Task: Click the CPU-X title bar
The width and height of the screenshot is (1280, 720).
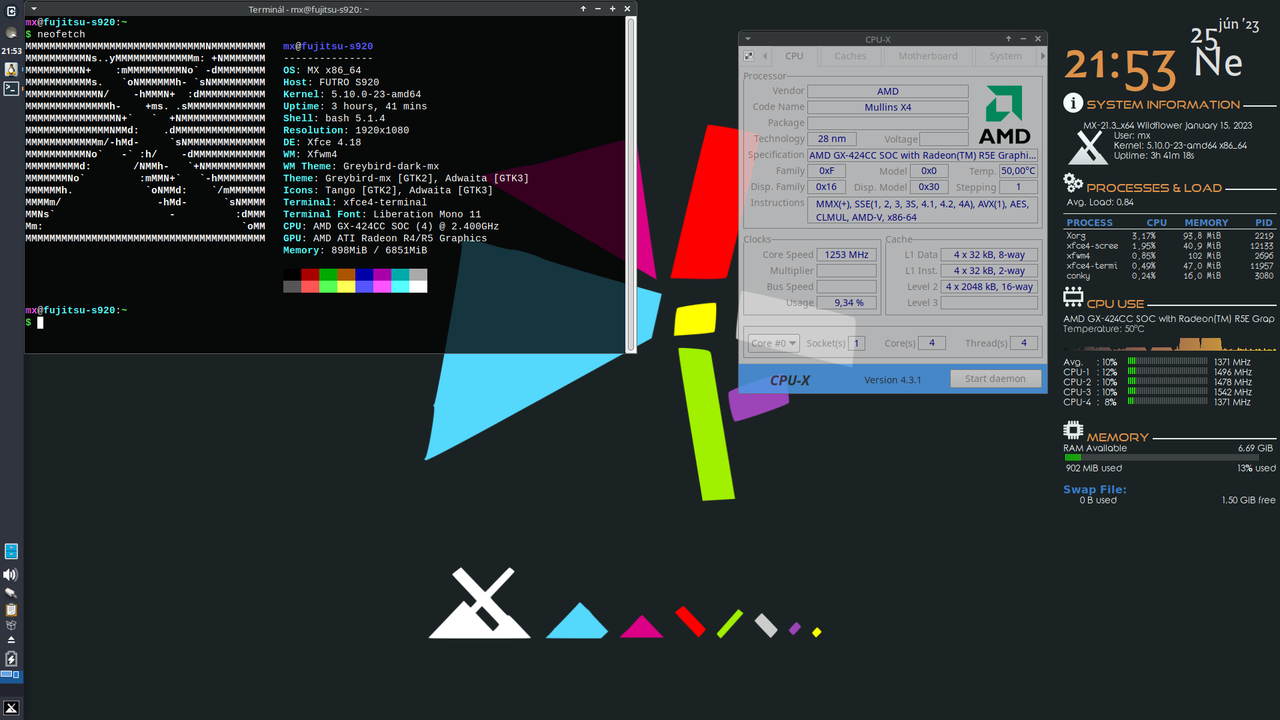Action: (x=892, y=39)
